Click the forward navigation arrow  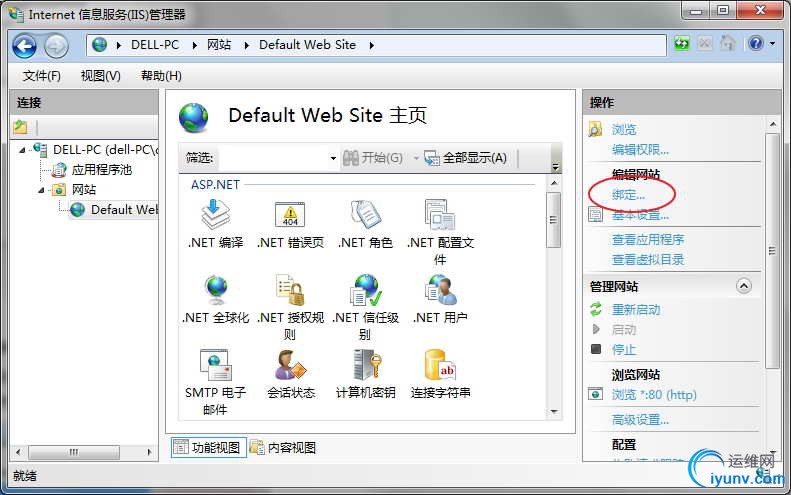click(x=56, y=46)
